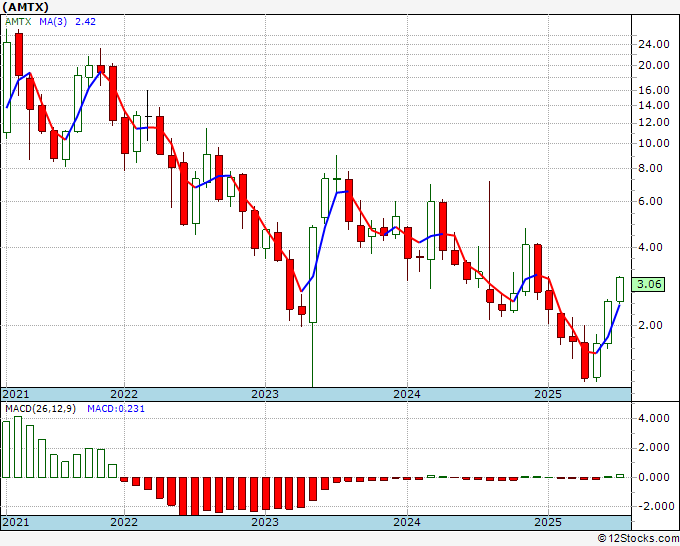Click the 2.42 moving average value
Screen dimensions: 680x546
[x=85, y=22]
